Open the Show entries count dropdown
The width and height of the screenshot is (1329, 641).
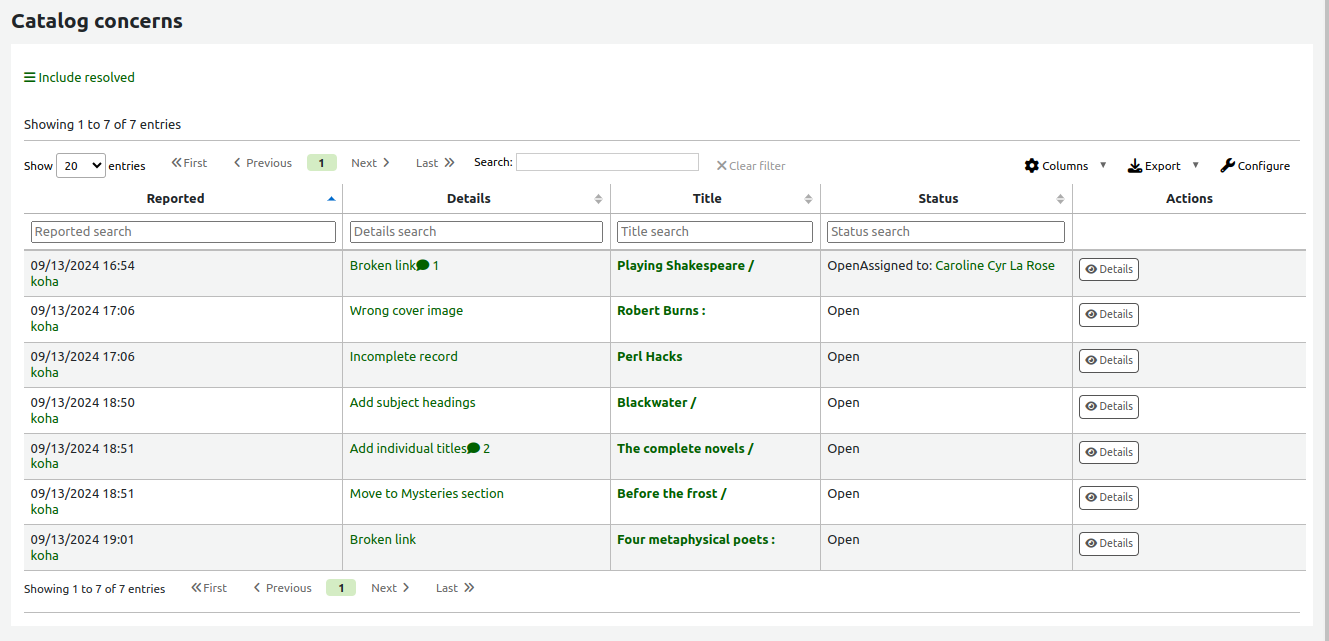(81, 165)
